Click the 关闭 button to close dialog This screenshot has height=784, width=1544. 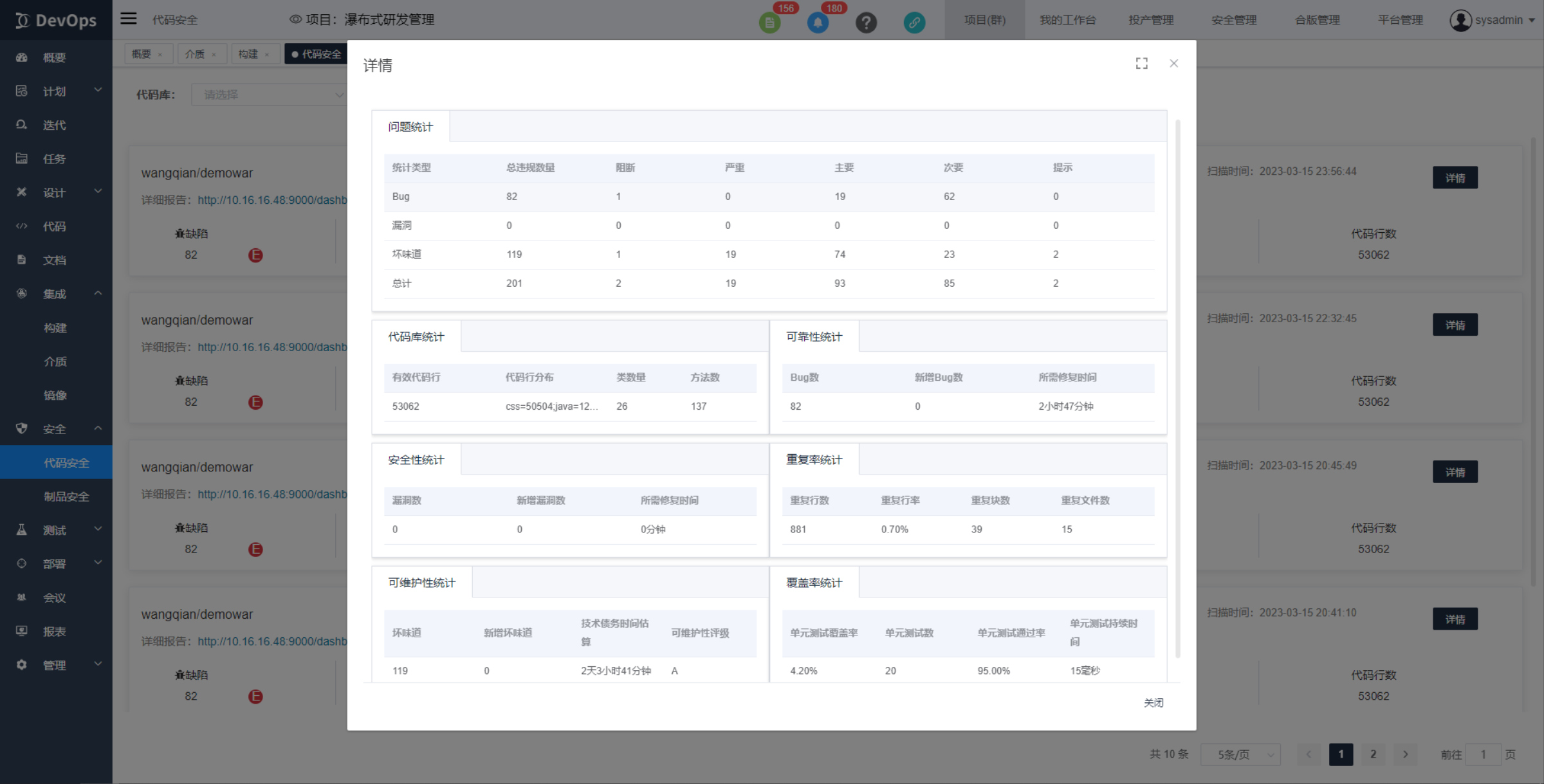click(1153, 702)
